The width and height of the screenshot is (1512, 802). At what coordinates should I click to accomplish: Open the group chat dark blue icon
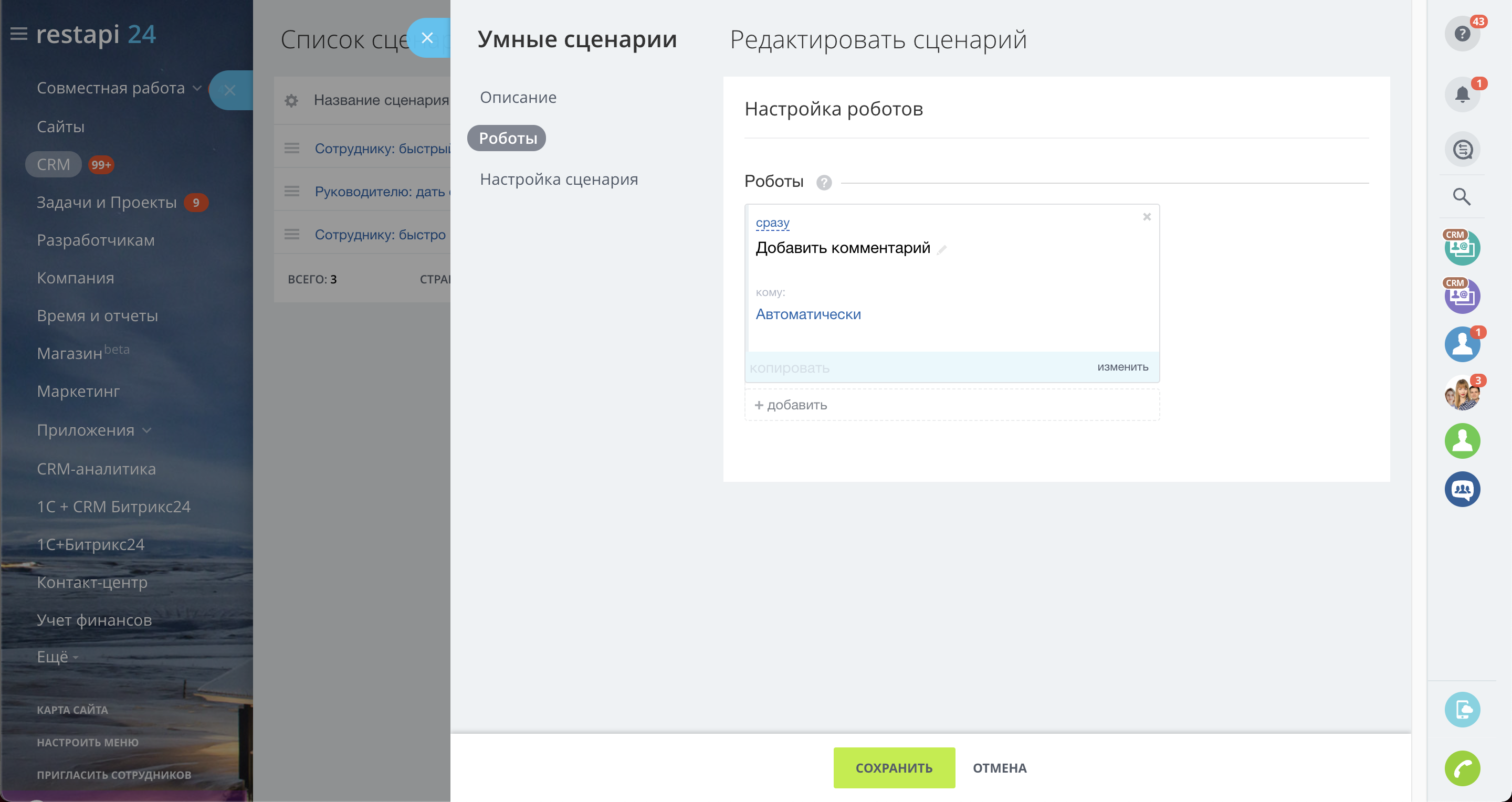pyautogui.click(x=1462, y=489)
